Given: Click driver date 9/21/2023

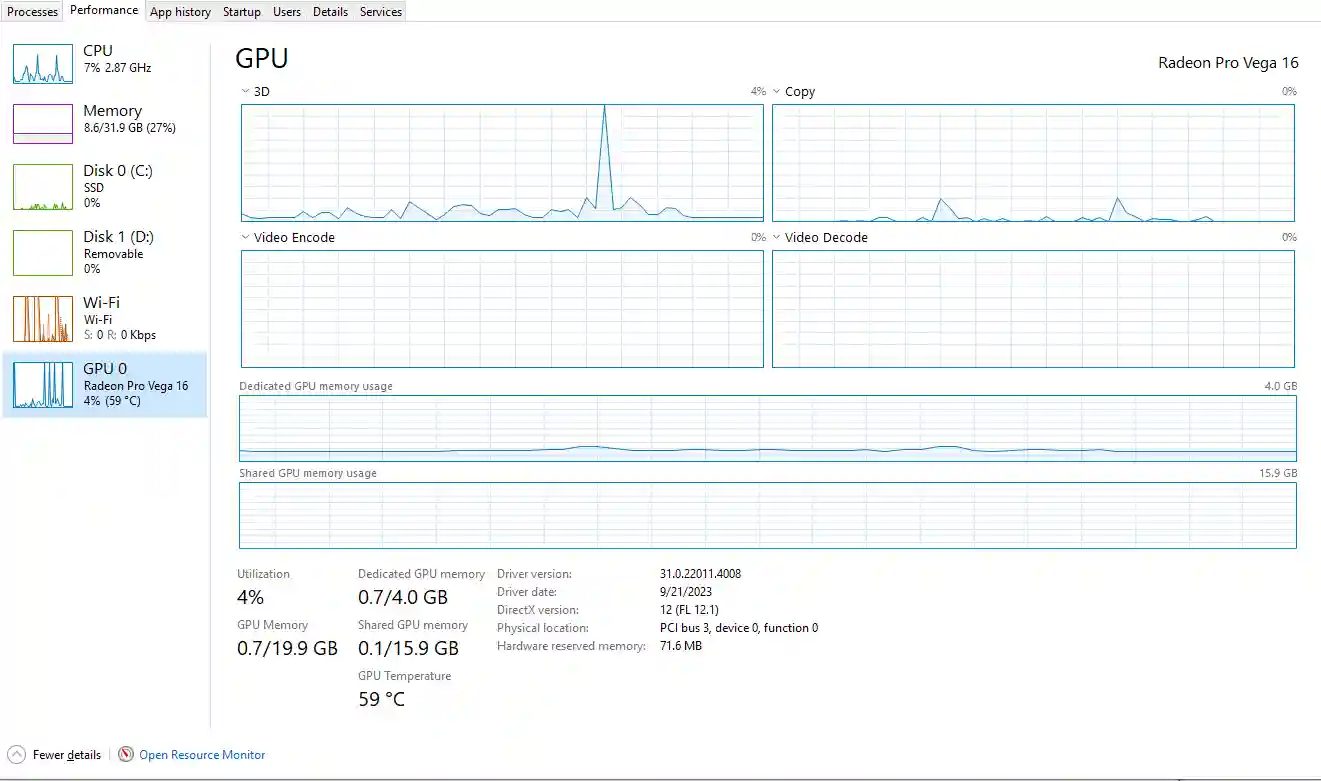Looking at the screenshot, I should point(688,592).
